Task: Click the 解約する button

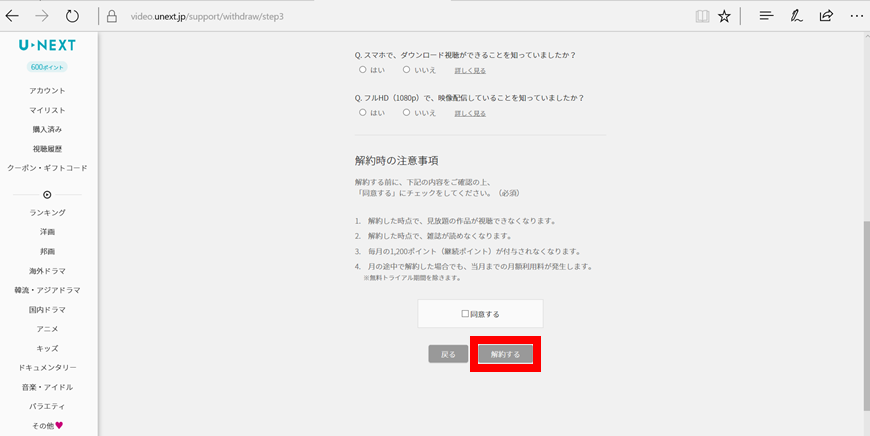Action: (505, 354)
